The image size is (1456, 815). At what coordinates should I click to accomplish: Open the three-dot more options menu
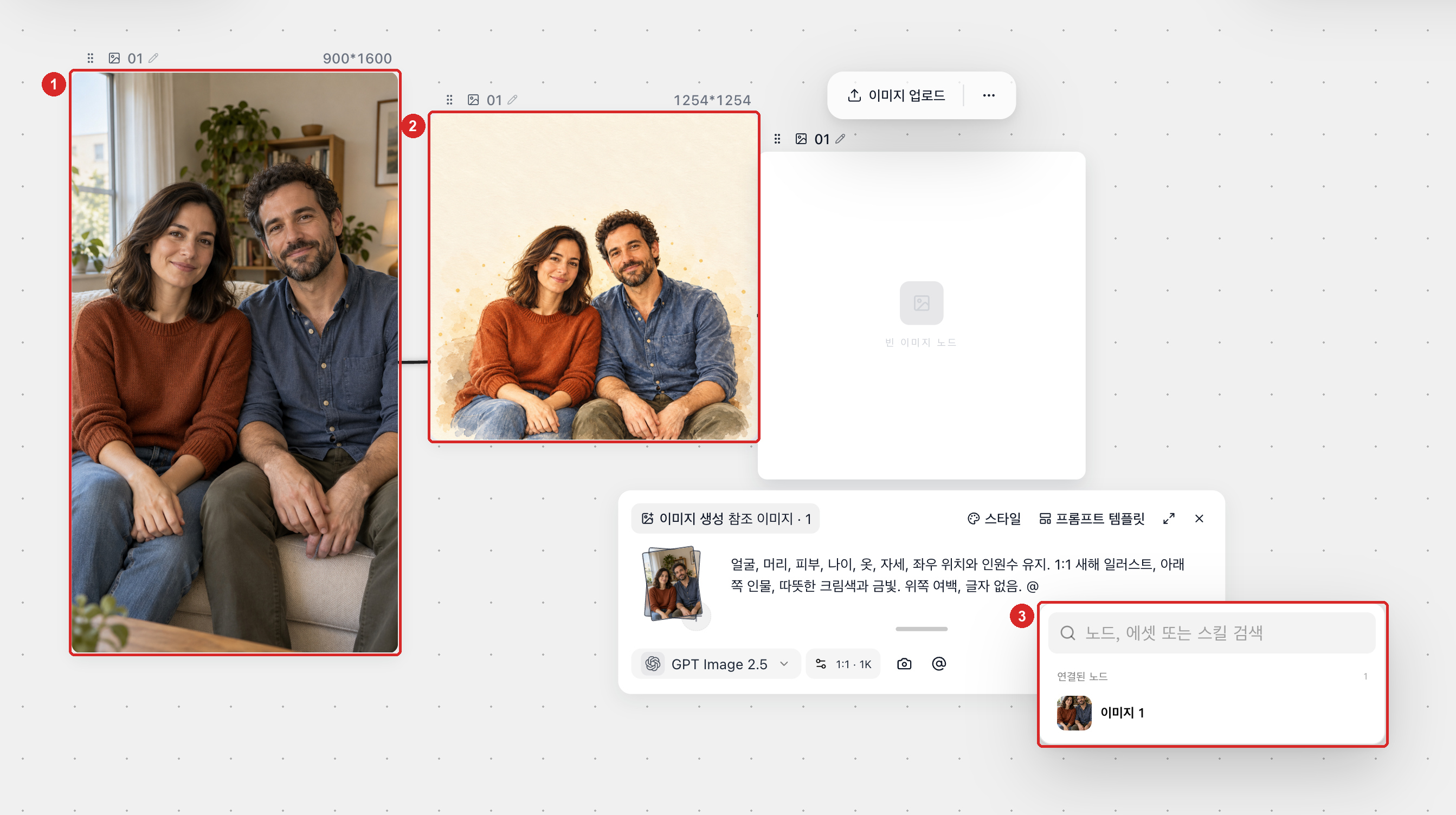point(989,95)
